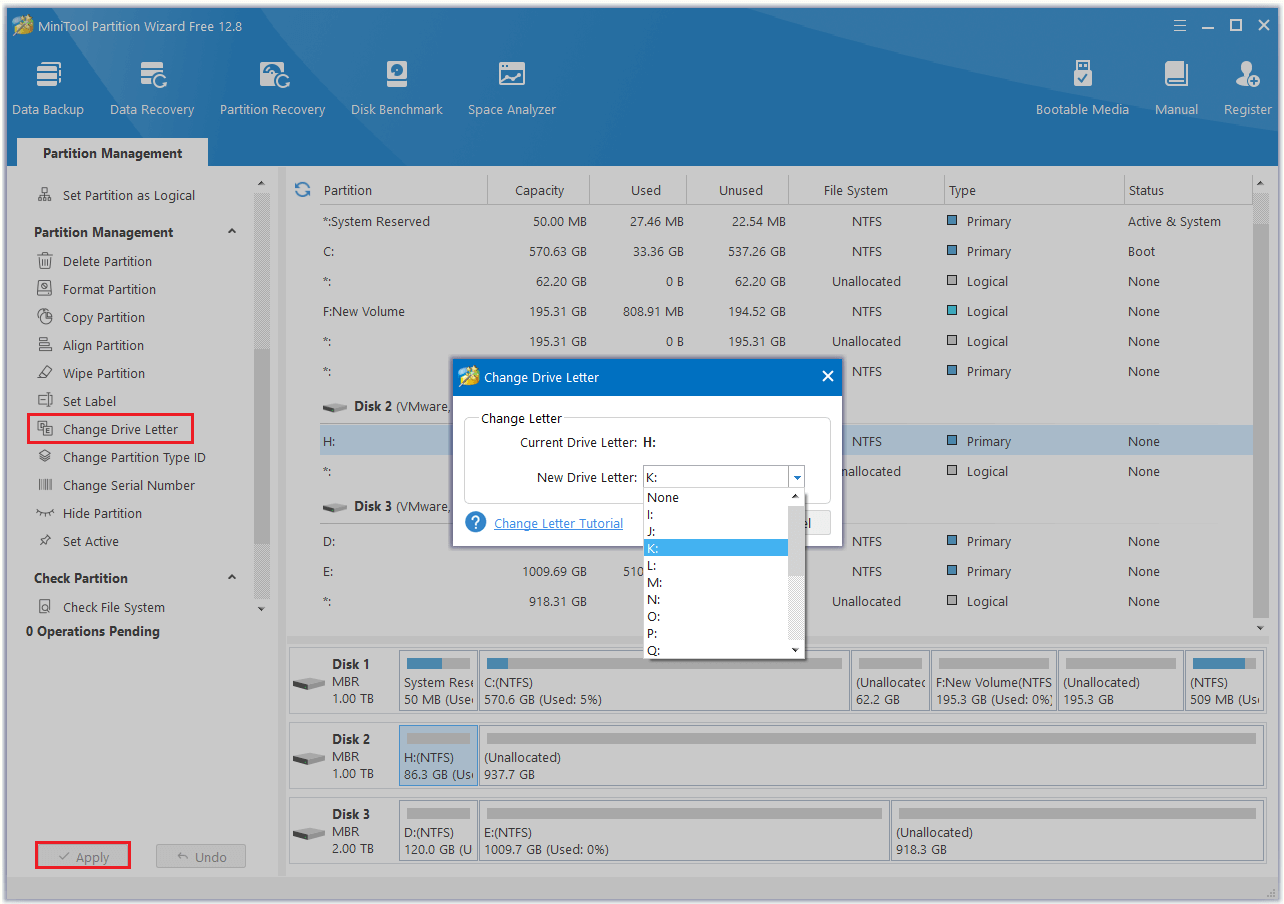Image resolution: width=1284 pixels, height=904 pixels.
Task: Select I: in drive letter list
Action: point(716,514)
